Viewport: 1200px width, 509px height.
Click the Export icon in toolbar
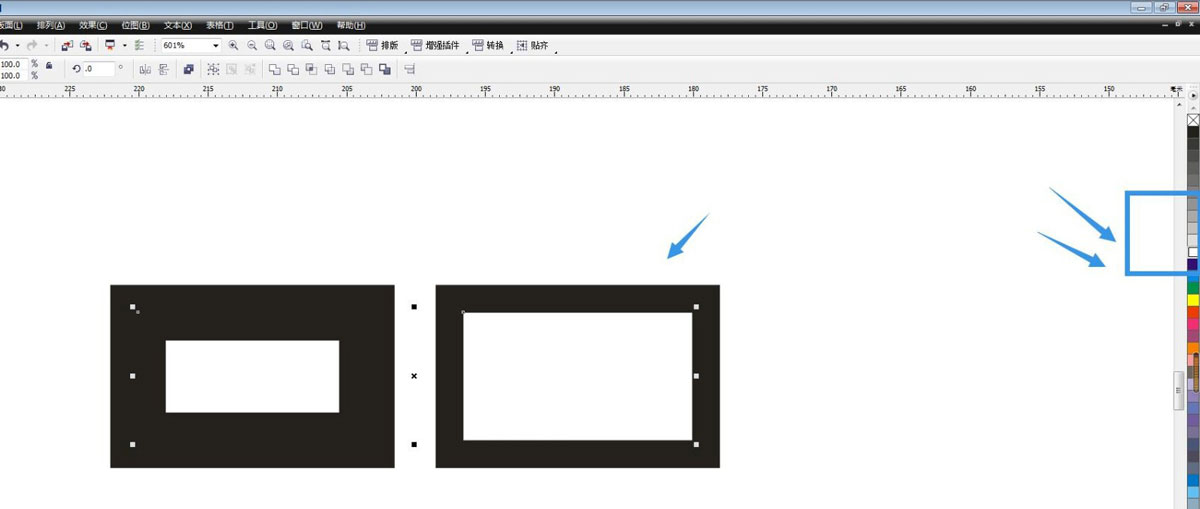point(86,46)
